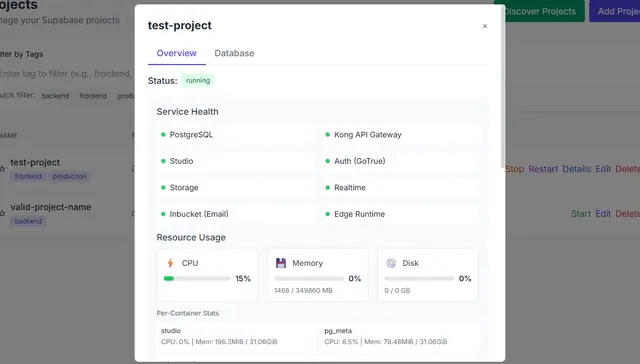
Task: Select the PostgreSQL service label
Action: [191, 135]
